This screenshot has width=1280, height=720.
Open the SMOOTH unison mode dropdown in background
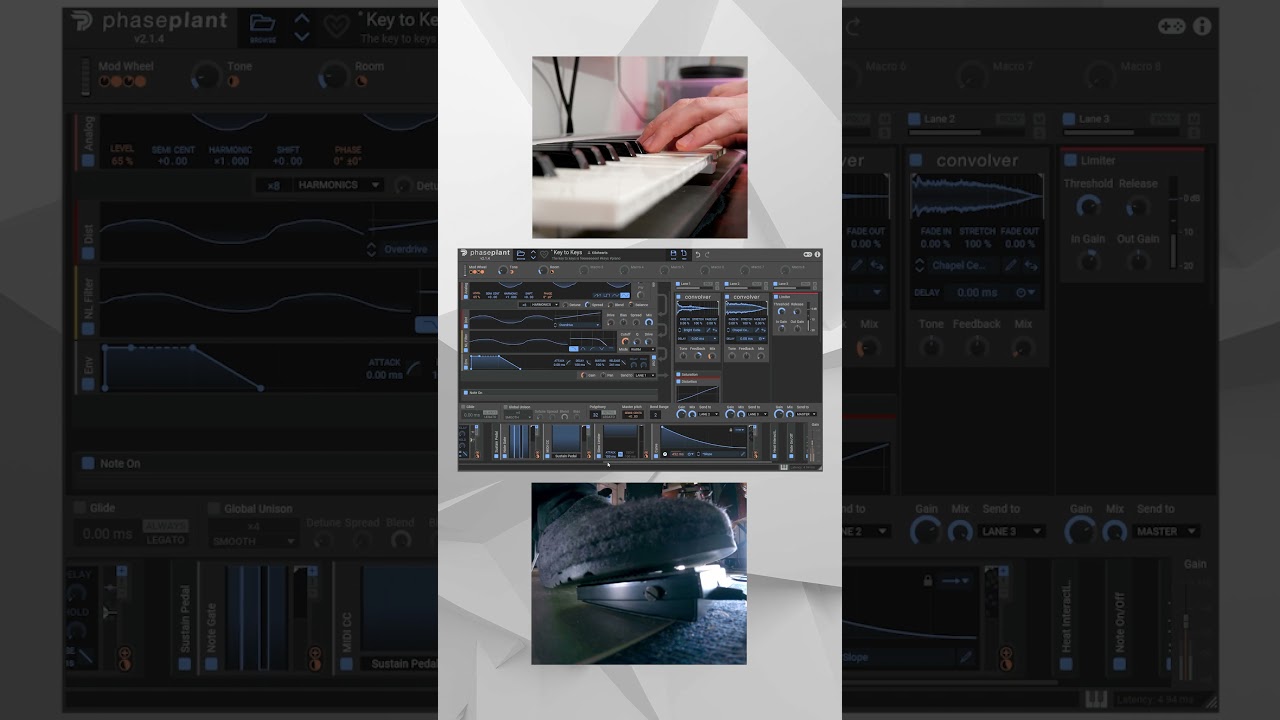[254, 541]
